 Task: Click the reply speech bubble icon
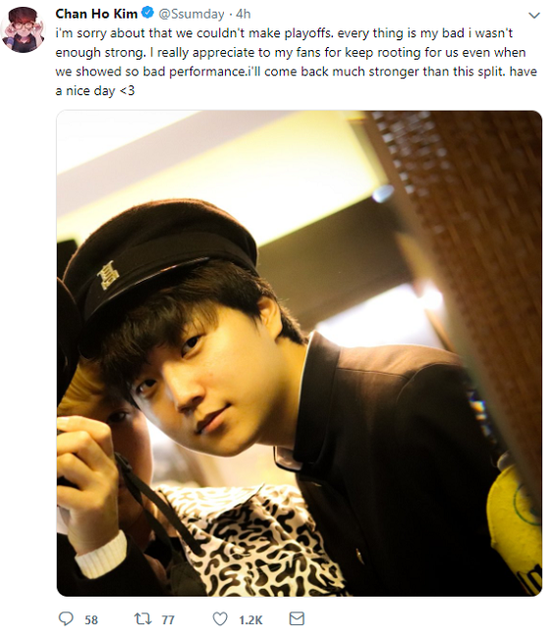point(66,619)
